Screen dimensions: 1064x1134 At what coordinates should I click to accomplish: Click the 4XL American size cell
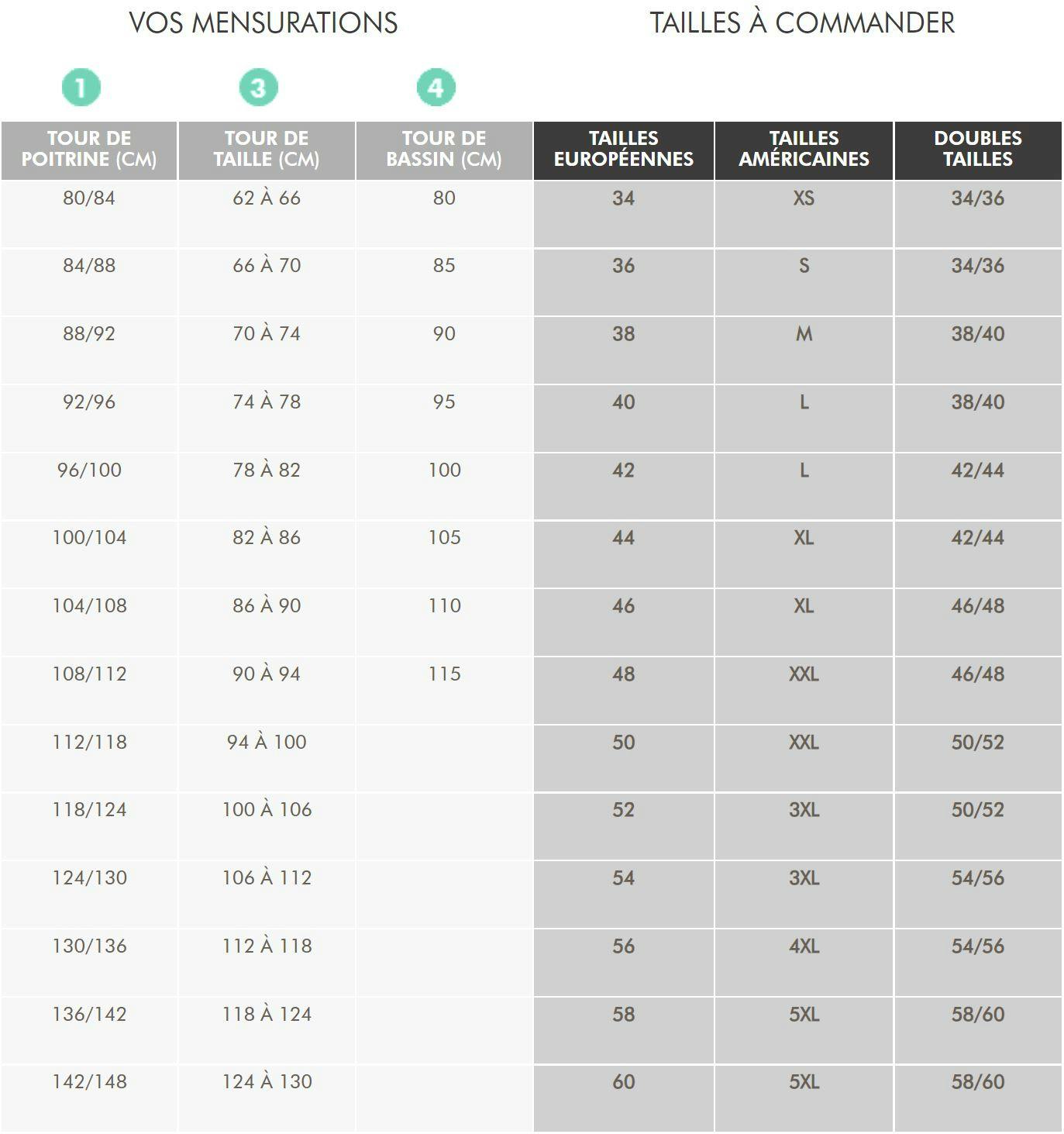point(804,963)
